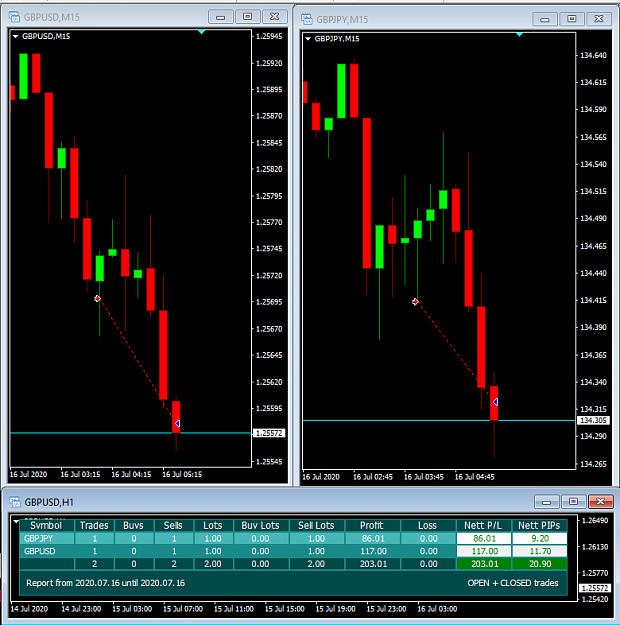This screenshot has width=620, height=625.
Task: Click the GBPUSD Nett PIPs value 11.70
Action: pos(539,551)
